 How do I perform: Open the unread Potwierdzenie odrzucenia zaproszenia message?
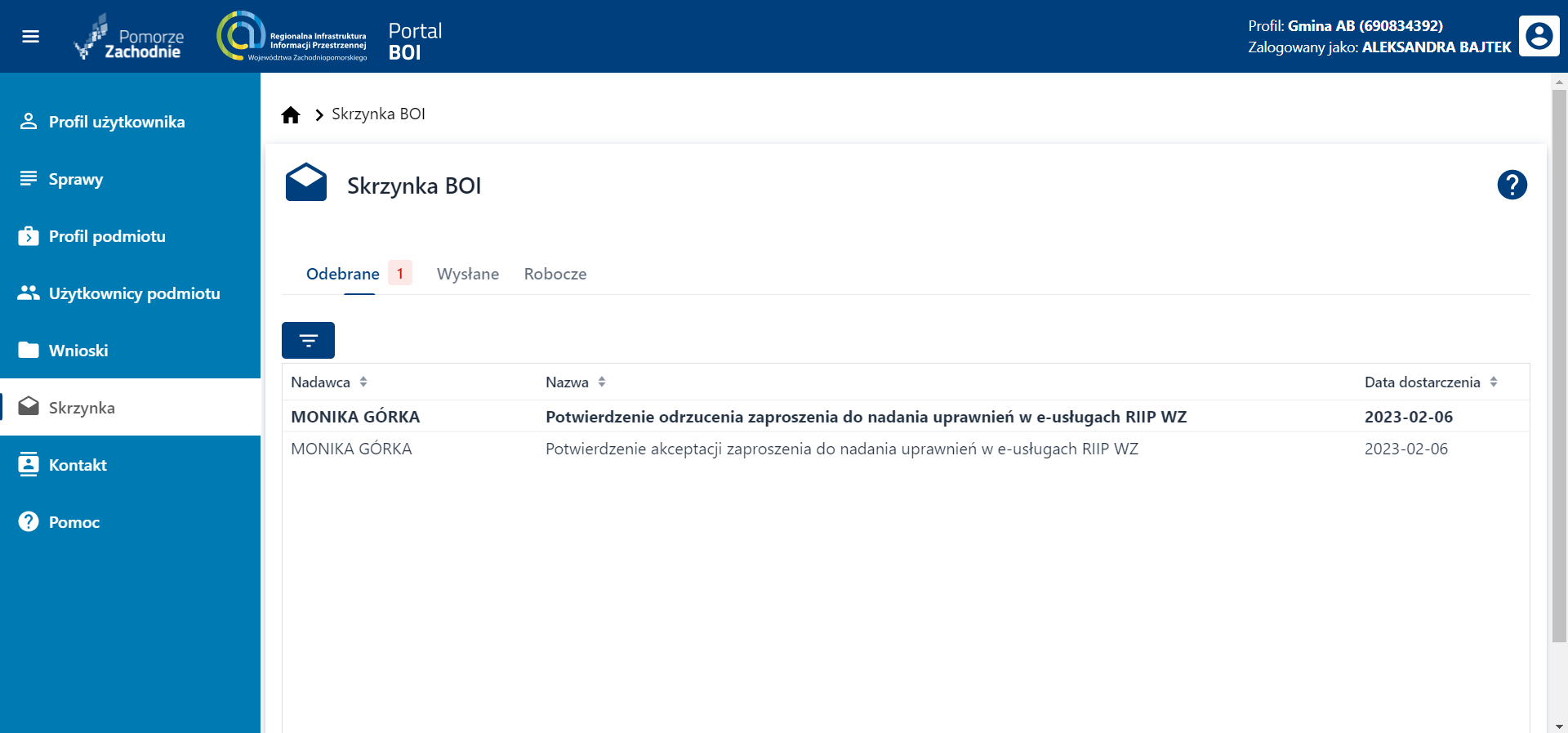pyautogui.click(x=866, y=417)
